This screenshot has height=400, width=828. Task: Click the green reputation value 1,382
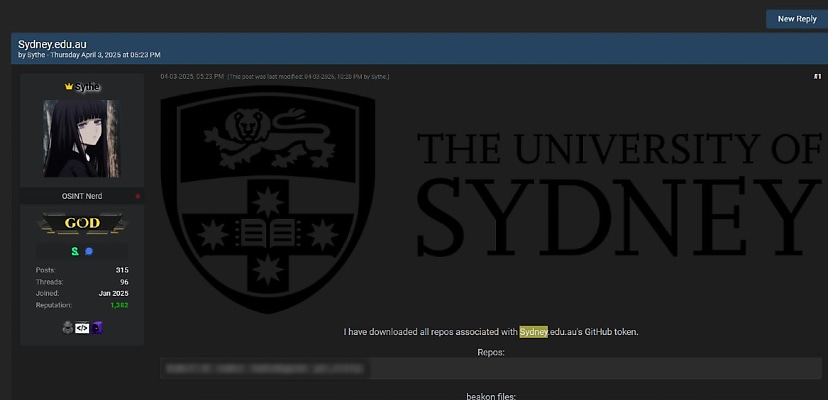[x=119, y=305]
